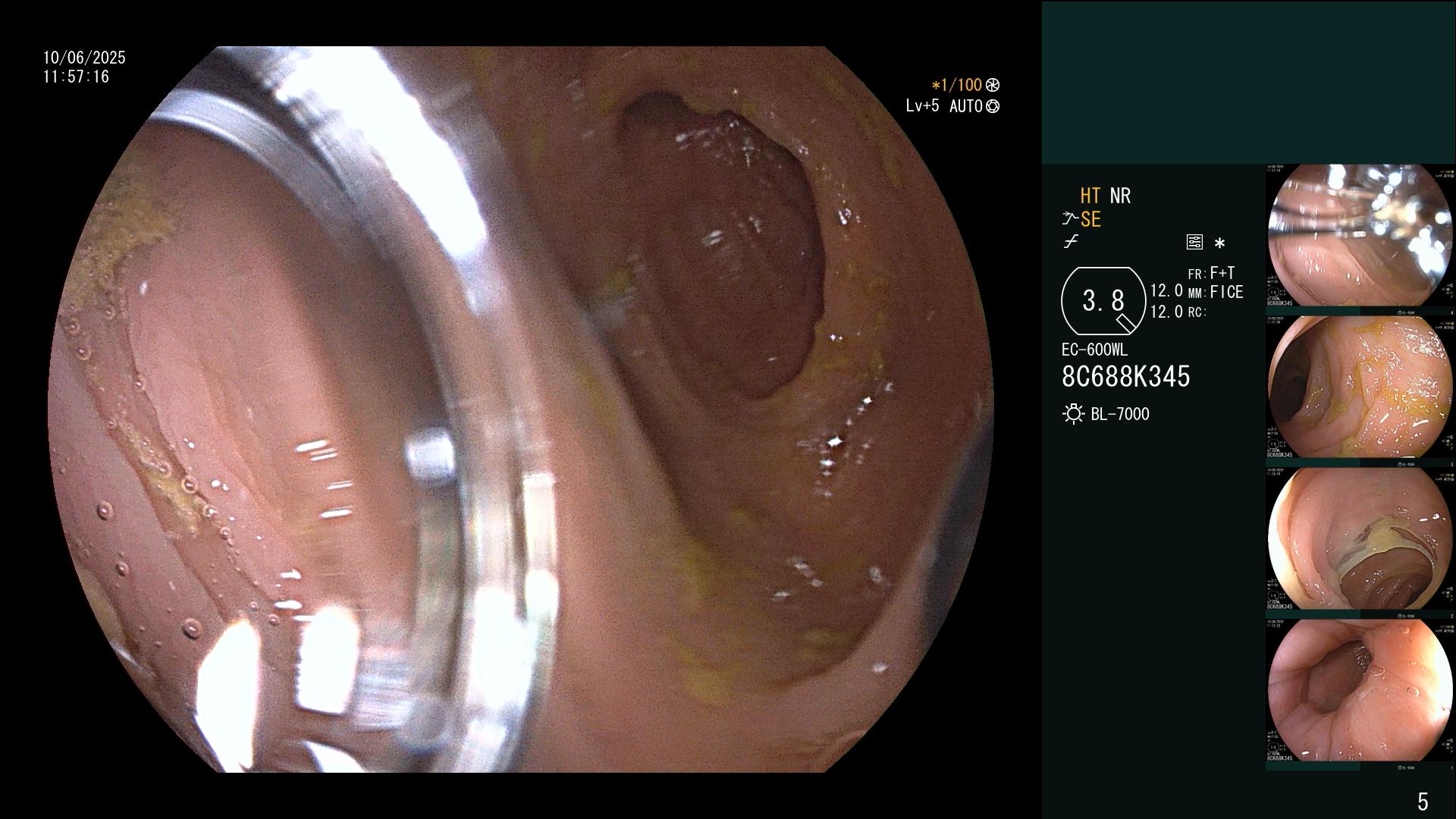Screen dimensions: 1456x819
Task: Click the BL-7000 light source label
Action: [1120, 415]
